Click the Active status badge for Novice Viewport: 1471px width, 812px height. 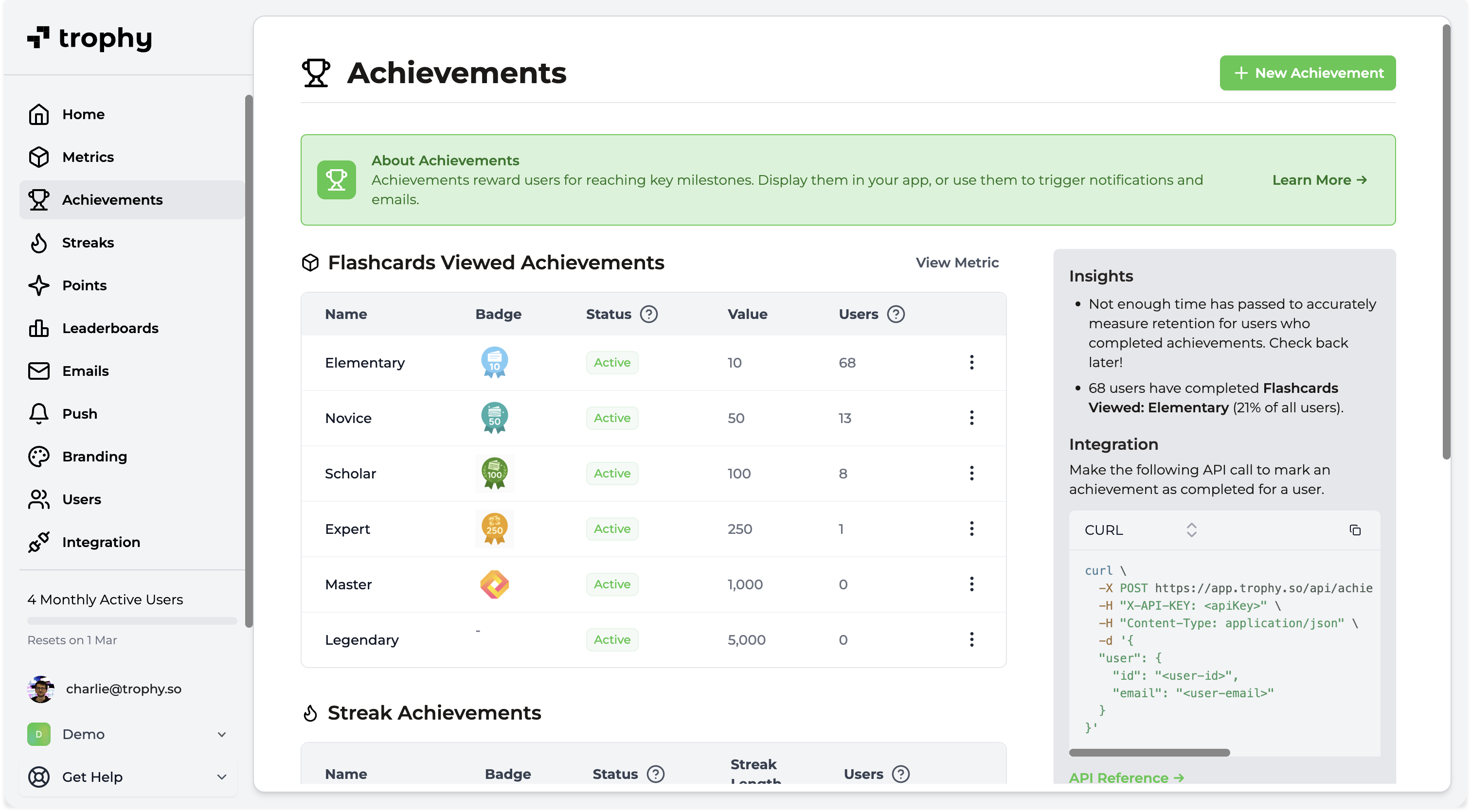click(x=611, y=418)
